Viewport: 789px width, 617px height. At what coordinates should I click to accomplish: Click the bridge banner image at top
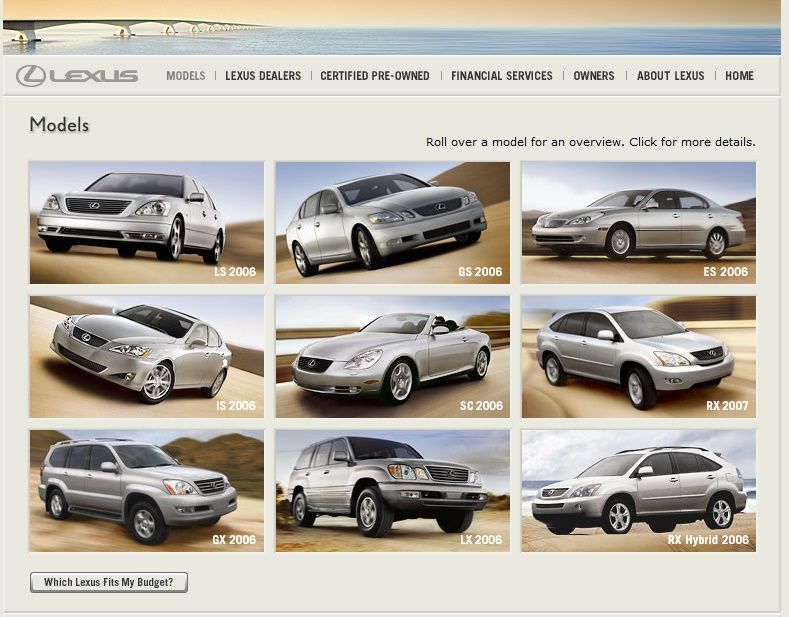(392, 27)
